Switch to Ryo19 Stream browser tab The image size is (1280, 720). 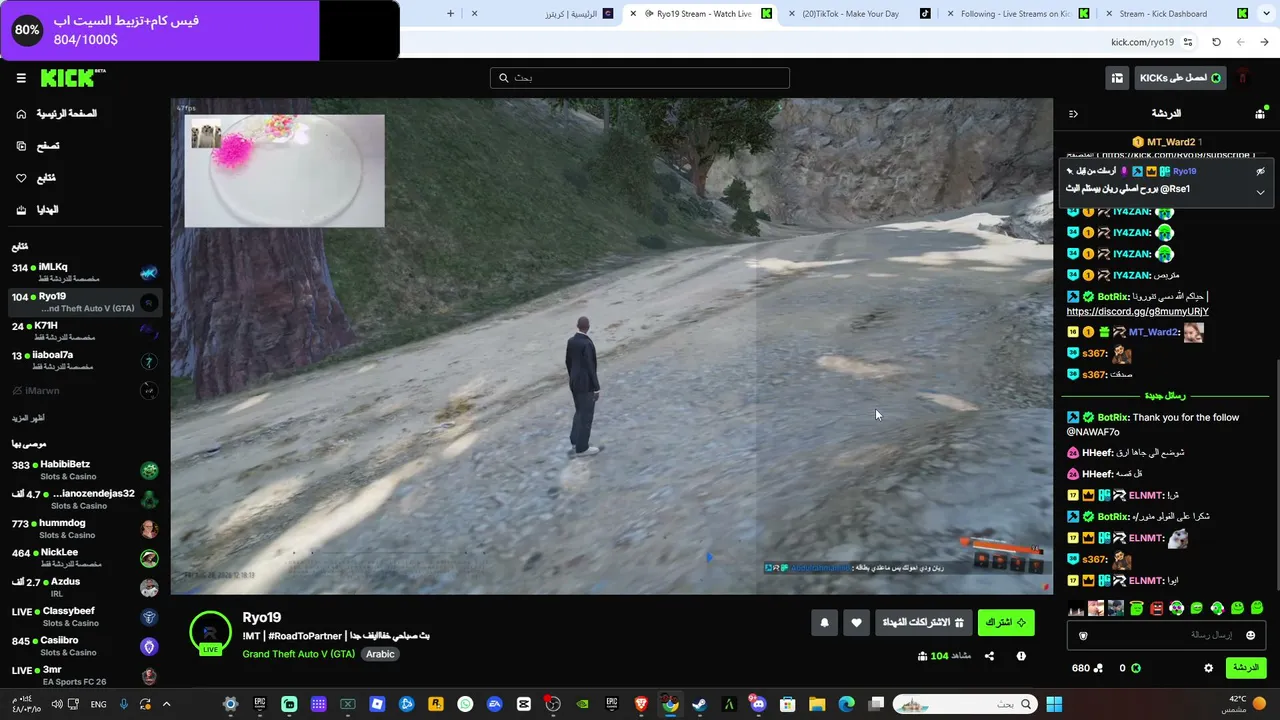pyautogui.click(x=700, y=14)
